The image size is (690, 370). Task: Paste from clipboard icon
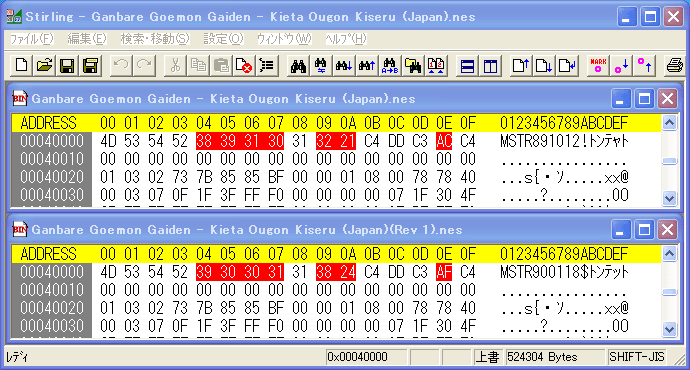click(x=221, y=66)
